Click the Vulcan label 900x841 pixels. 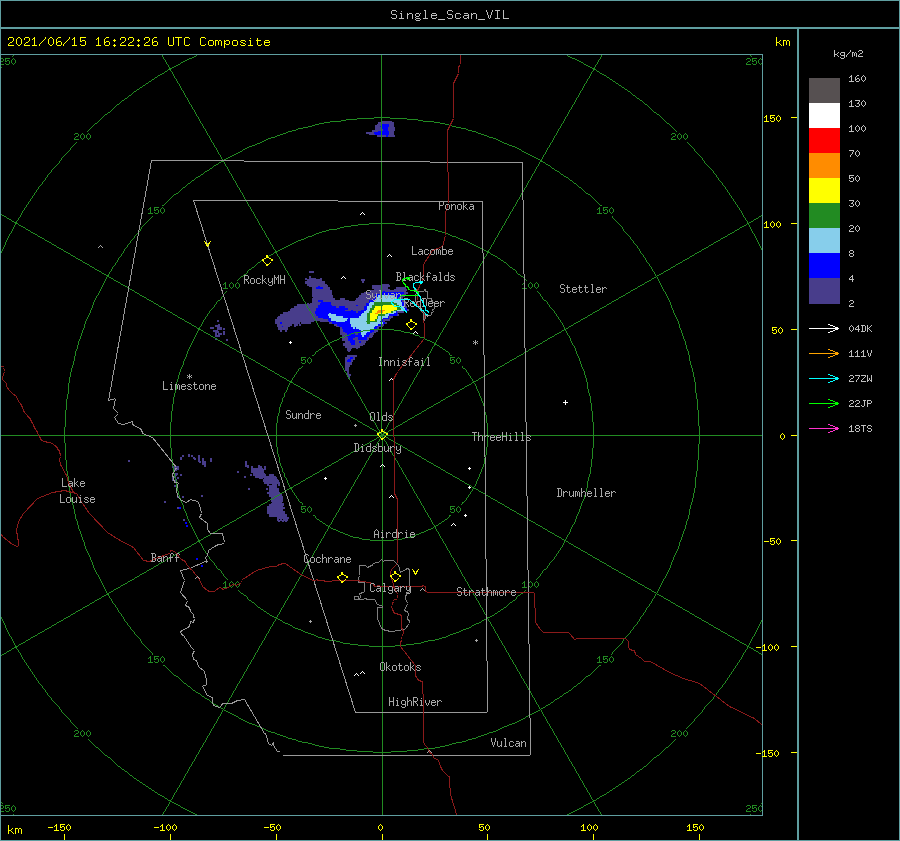coord(508,743)
